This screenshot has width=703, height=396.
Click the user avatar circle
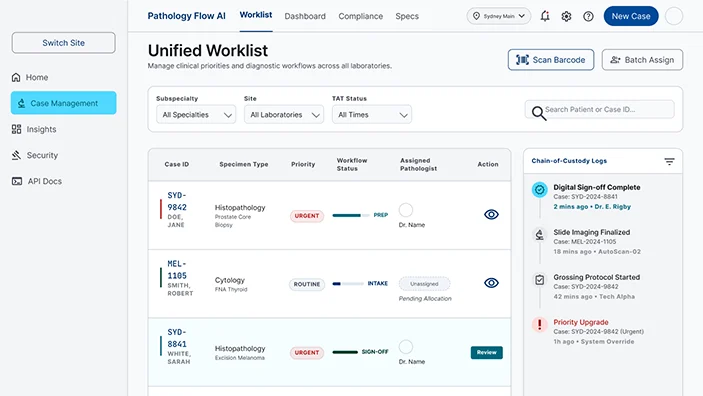coord(673,16)
